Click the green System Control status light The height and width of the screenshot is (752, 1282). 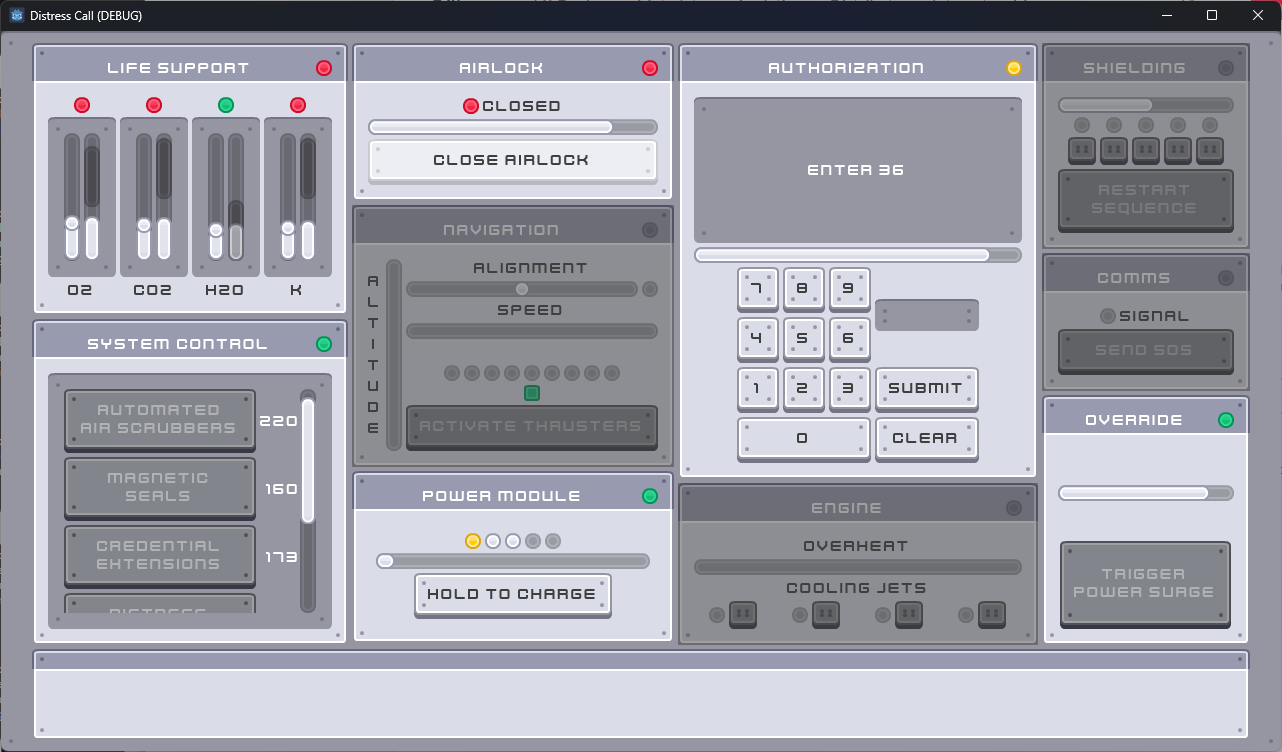point(324,344)
